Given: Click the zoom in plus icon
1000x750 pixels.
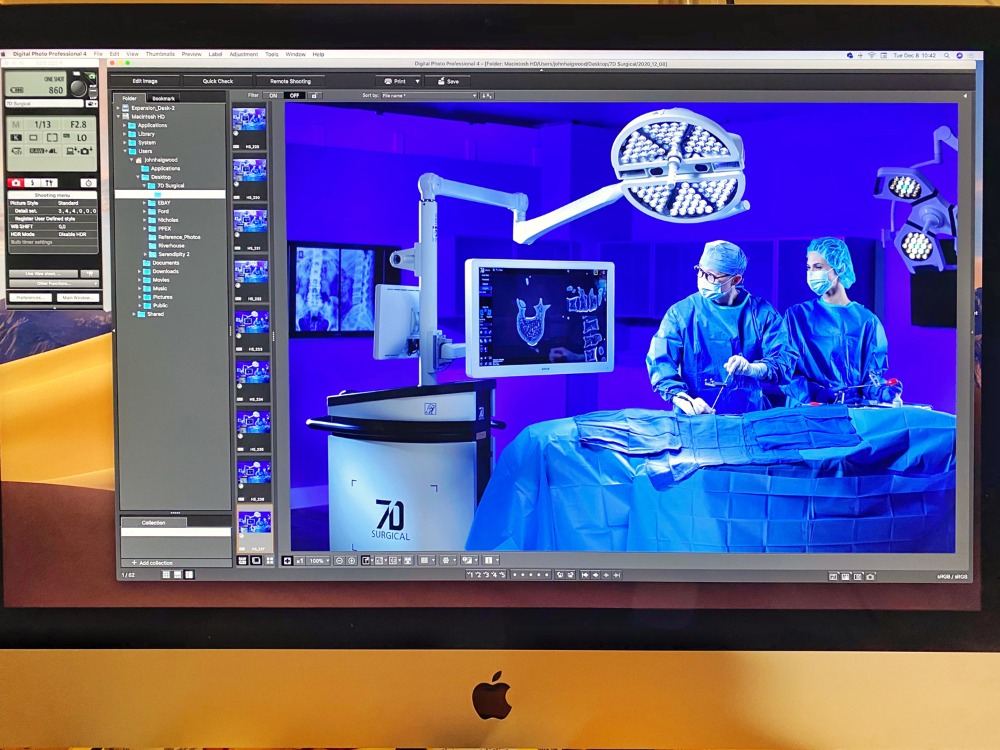Looking at the screenshot, I should [x=351, y=561].
